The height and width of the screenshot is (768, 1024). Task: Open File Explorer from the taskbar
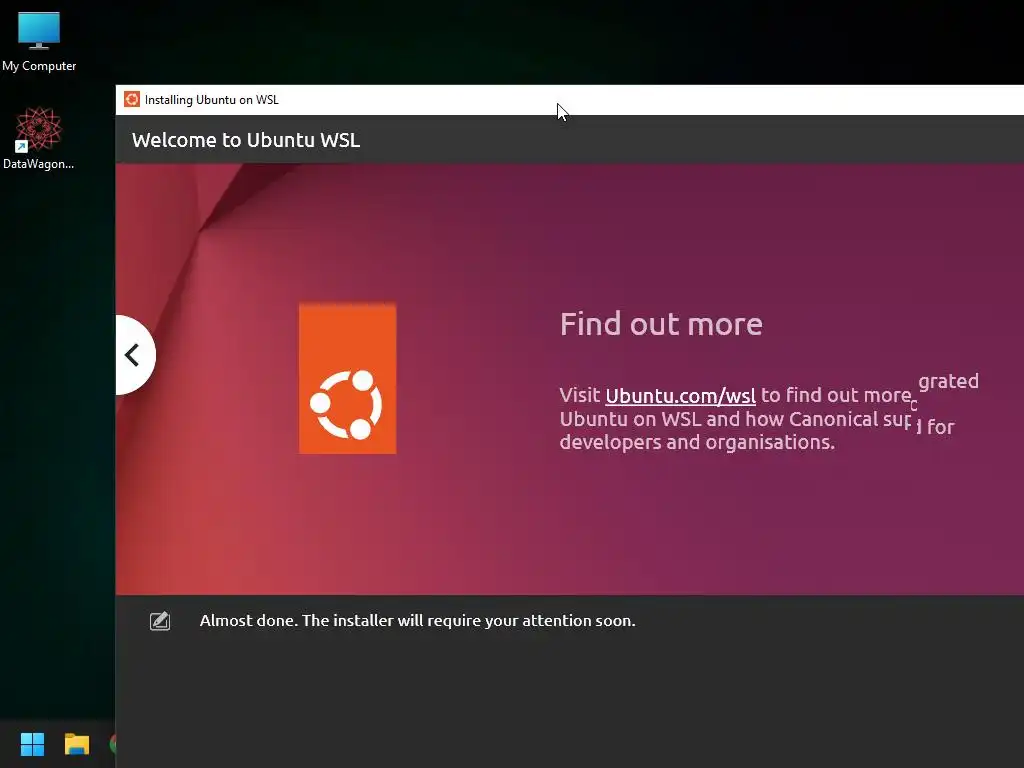pos(76,744)
